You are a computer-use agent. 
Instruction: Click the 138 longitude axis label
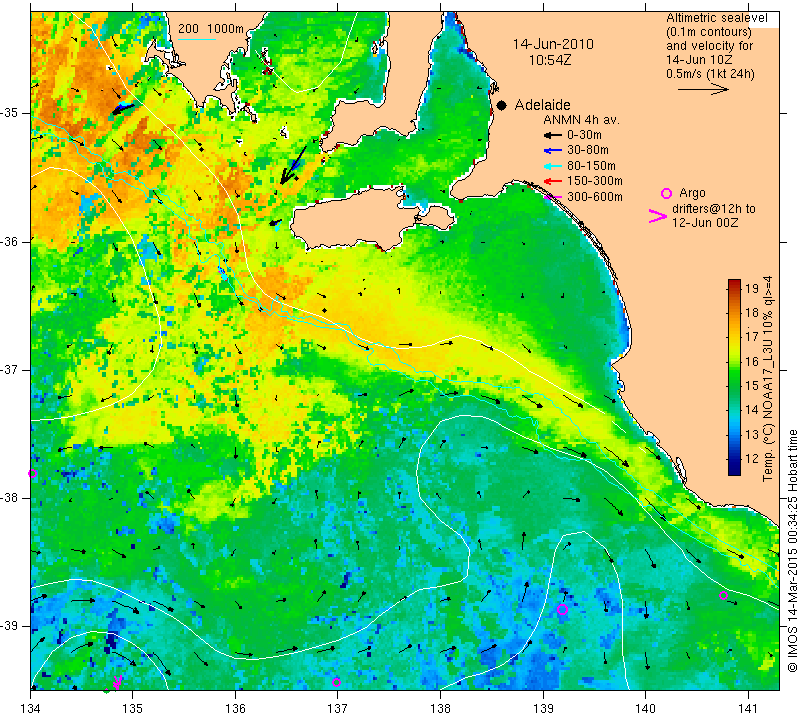pyautogui.click(x=440, y=709)
